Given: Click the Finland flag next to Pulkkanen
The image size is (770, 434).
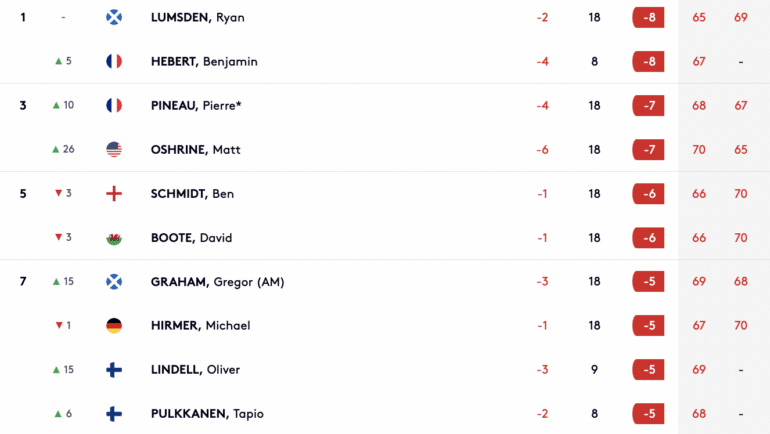Looking at the screenshot, I should point(114,414).
